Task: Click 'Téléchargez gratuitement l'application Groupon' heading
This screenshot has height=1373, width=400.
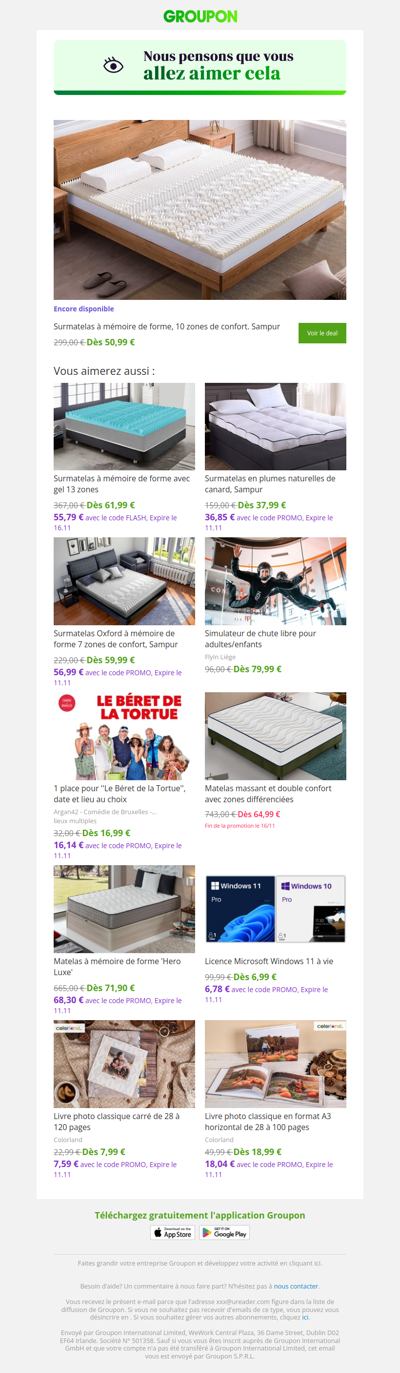Action: [200, 1214]
